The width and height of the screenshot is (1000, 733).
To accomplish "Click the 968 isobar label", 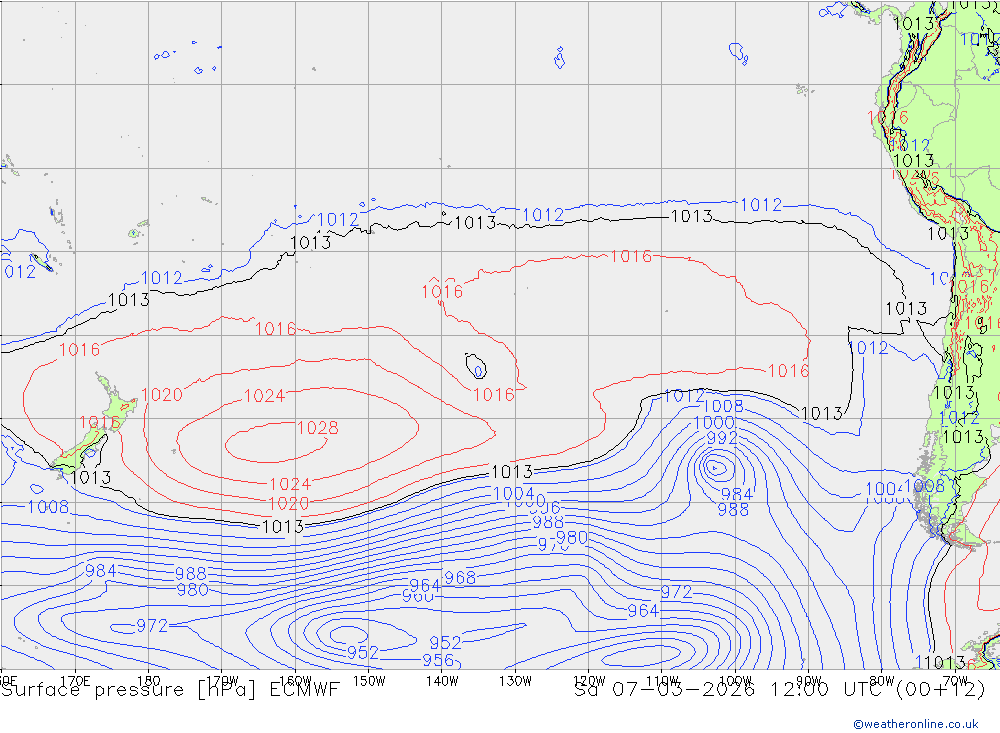I will point(460,577).
